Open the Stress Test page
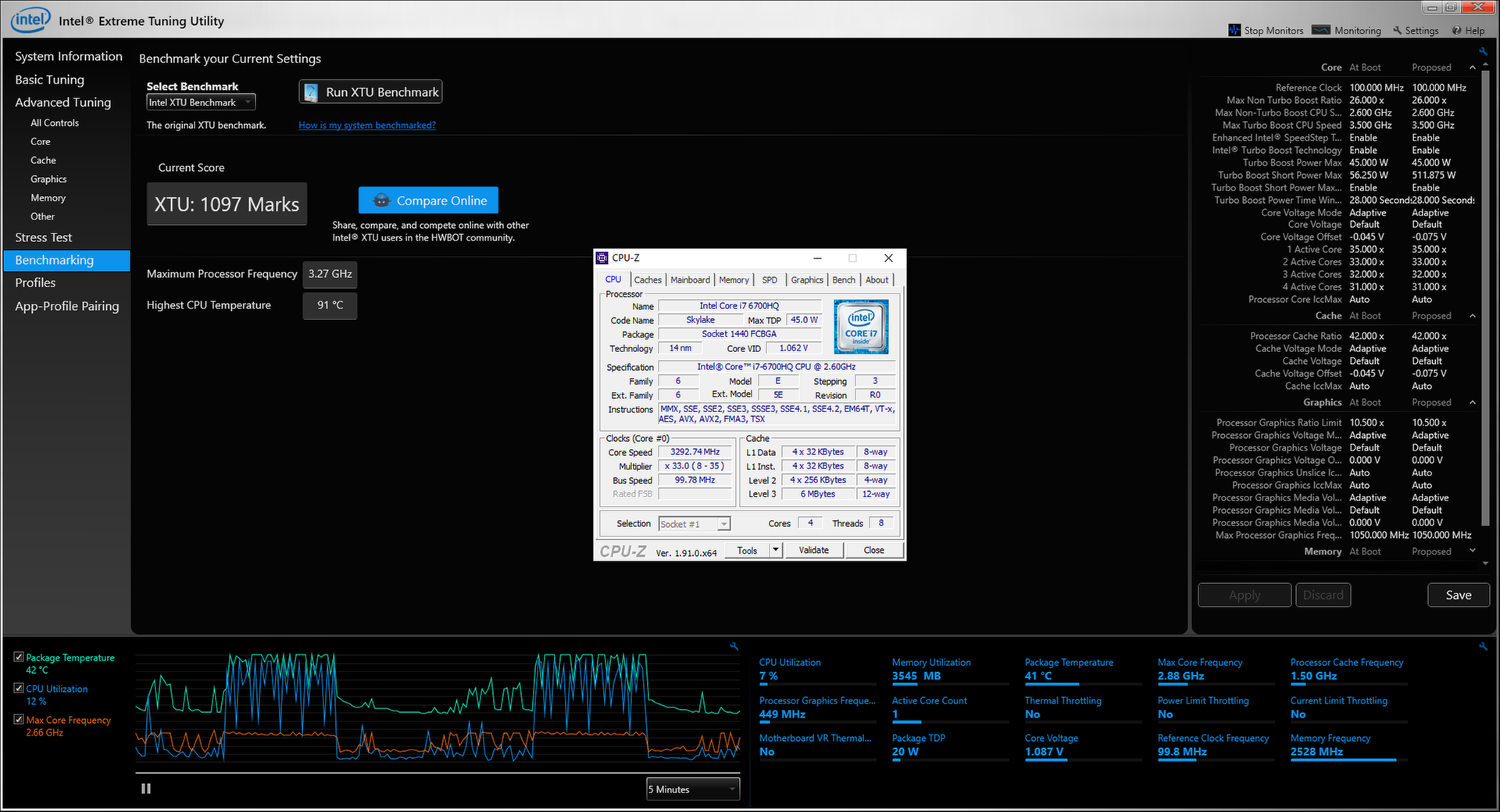Viewport: 1500px width, 812px height. [x=44, y=237]
